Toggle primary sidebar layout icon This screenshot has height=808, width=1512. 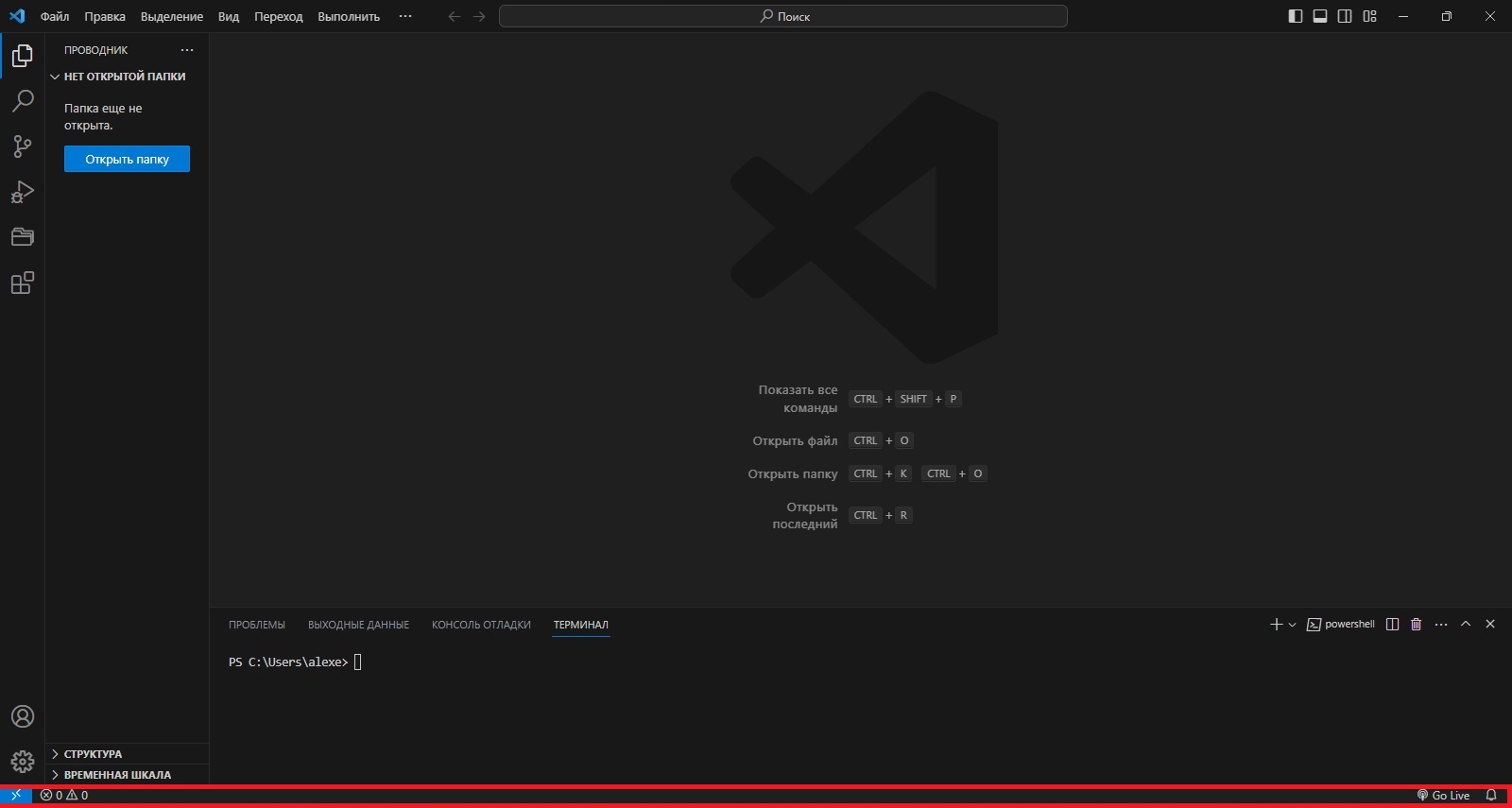tap(1296, 16)
